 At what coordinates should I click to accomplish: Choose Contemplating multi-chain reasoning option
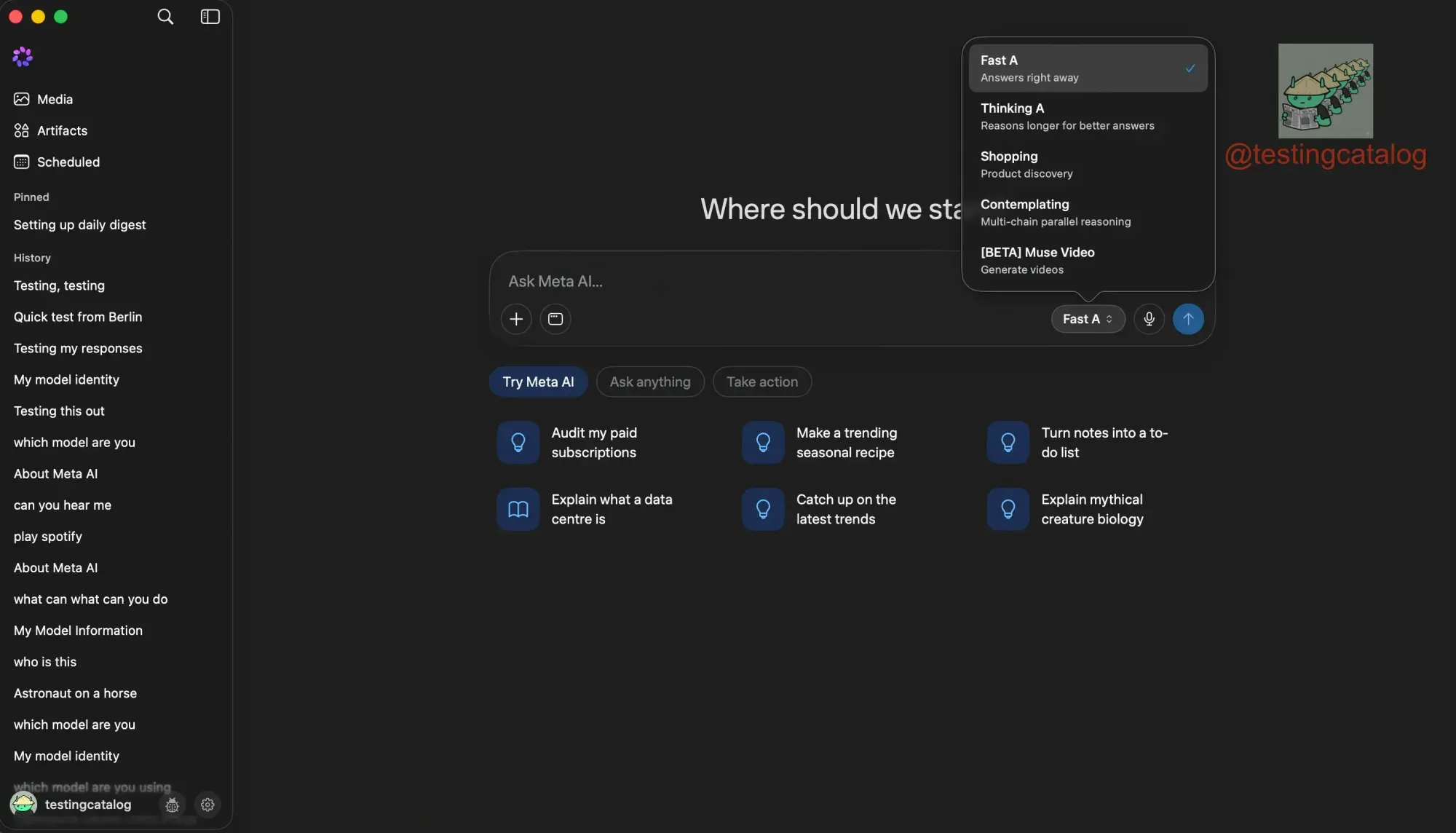pos(1088,213)
